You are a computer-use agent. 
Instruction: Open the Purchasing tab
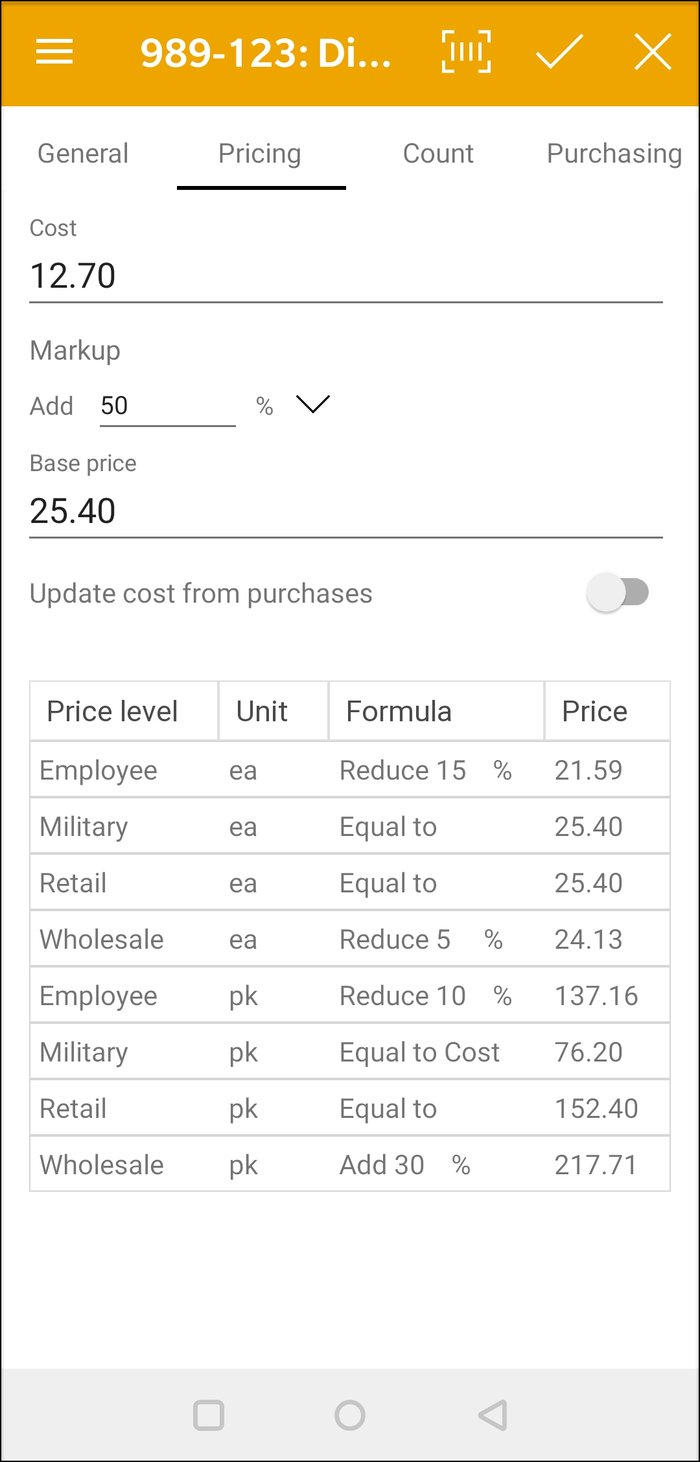pyautogui.click(x=614, y=153)
